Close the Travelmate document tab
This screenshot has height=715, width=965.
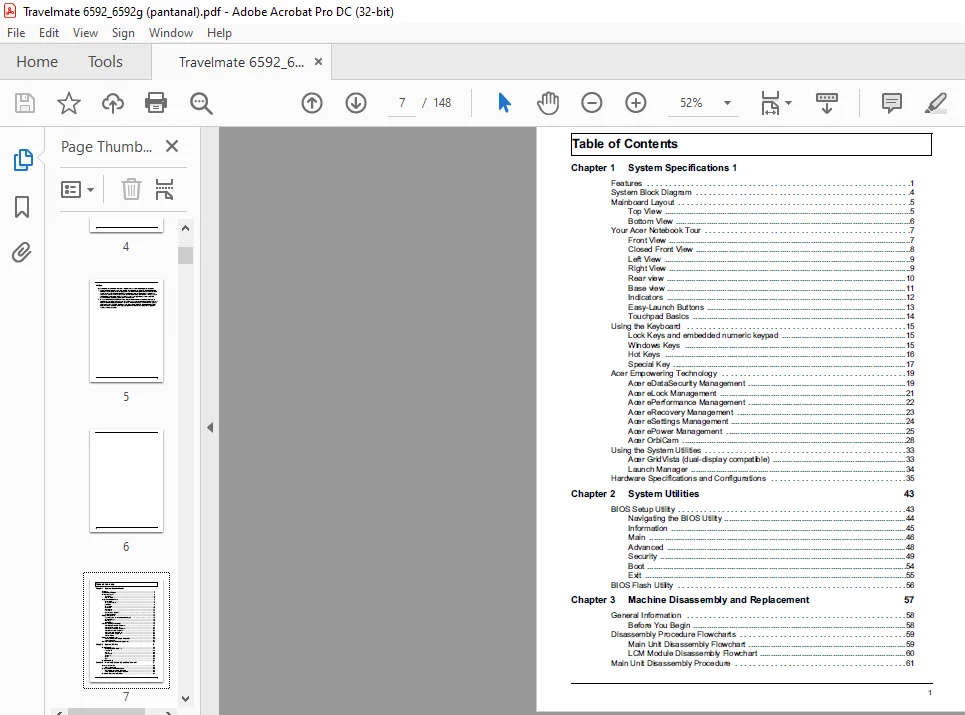318,62
